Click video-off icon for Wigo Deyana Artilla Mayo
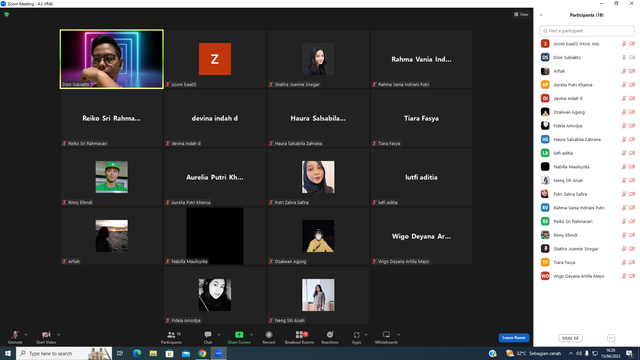Screen dimensions: 640x360 pyautogui.click(x=632, y=276)
